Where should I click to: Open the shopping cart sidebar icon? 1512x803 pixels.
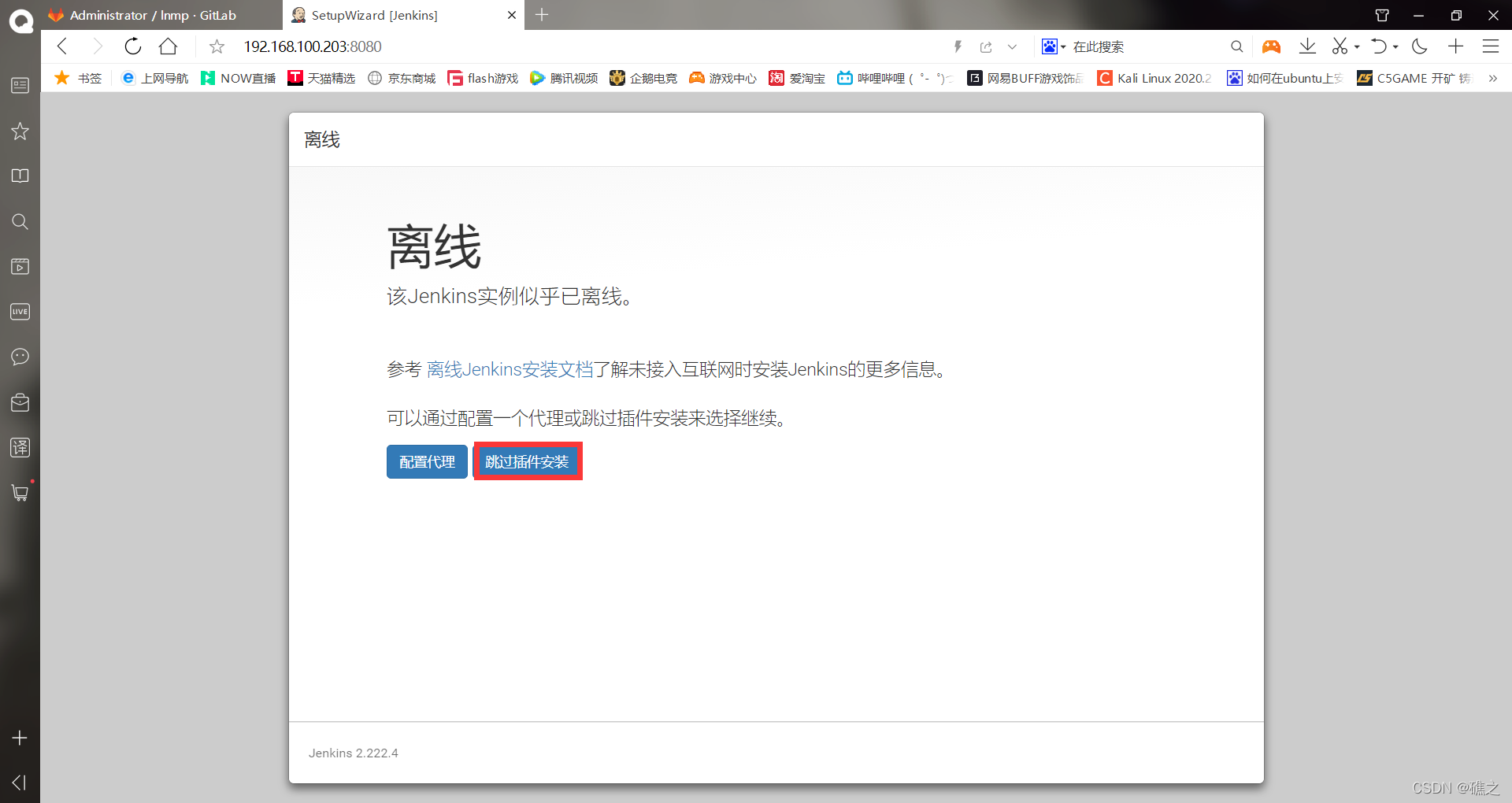tap(20, 493)
